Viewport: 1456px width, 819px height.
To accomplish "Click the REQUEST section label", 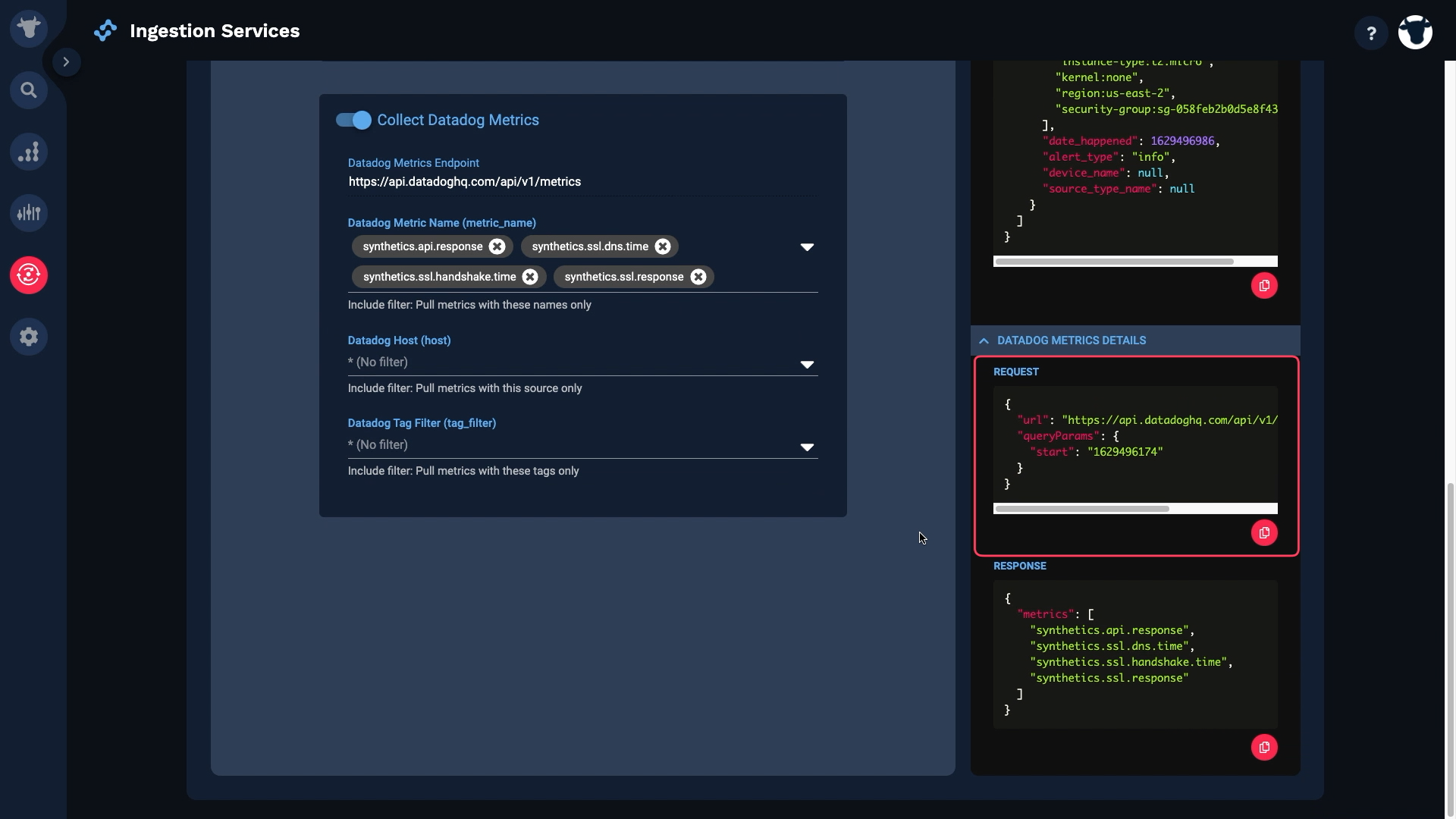I will point(1016,372).
